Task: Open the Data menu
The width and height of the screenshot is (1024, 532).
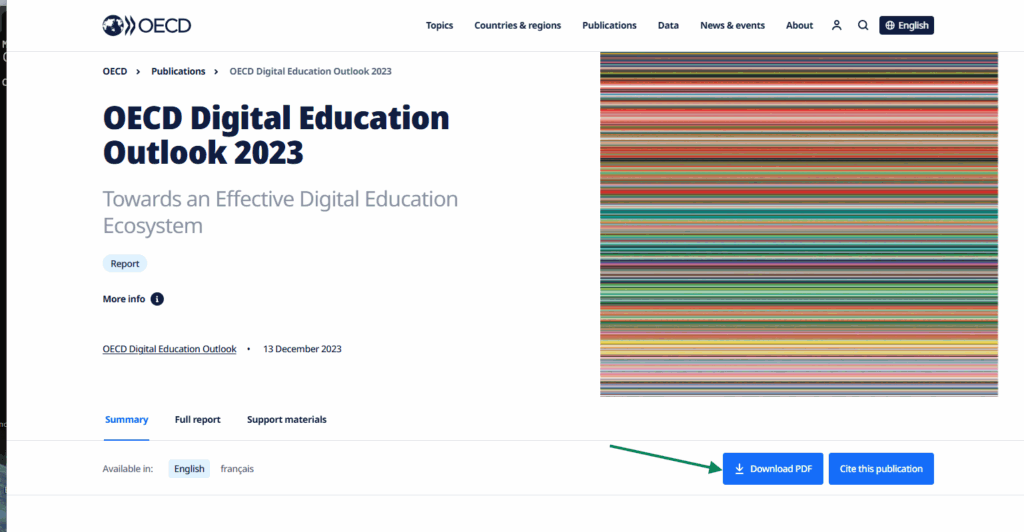Action: (668, 25)
